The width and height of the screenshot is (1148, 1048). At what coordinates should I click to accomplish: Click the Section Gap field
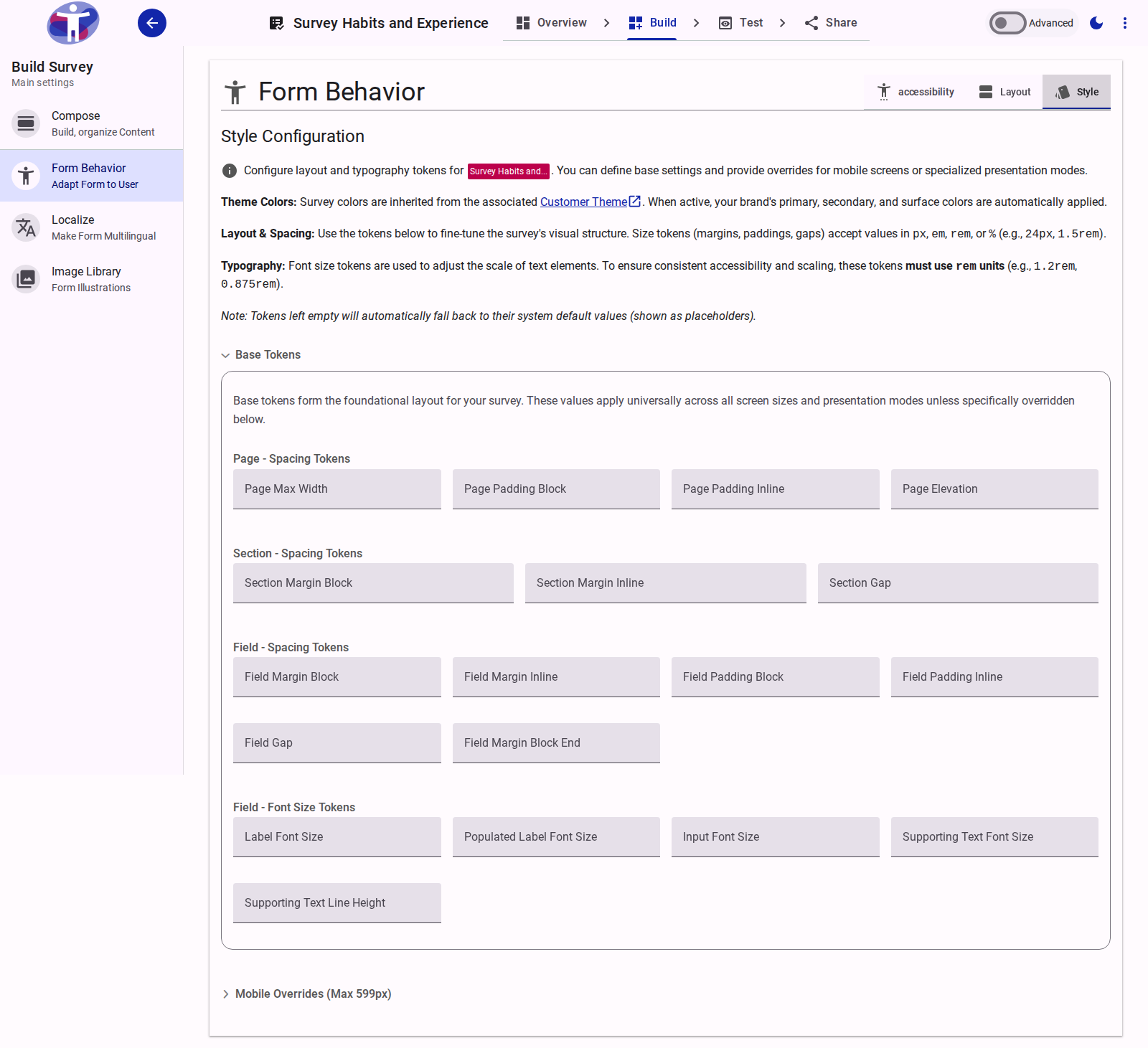click(x=958, y=583)
